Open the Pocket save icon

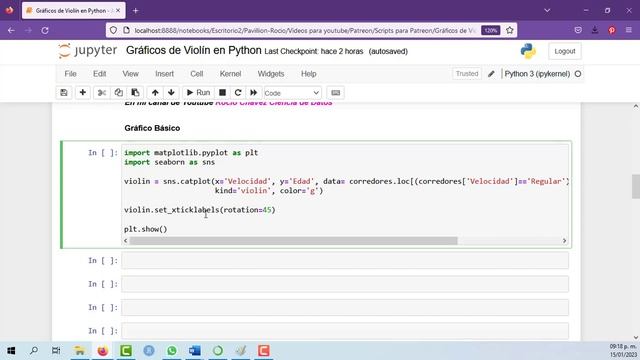(578, 30)
